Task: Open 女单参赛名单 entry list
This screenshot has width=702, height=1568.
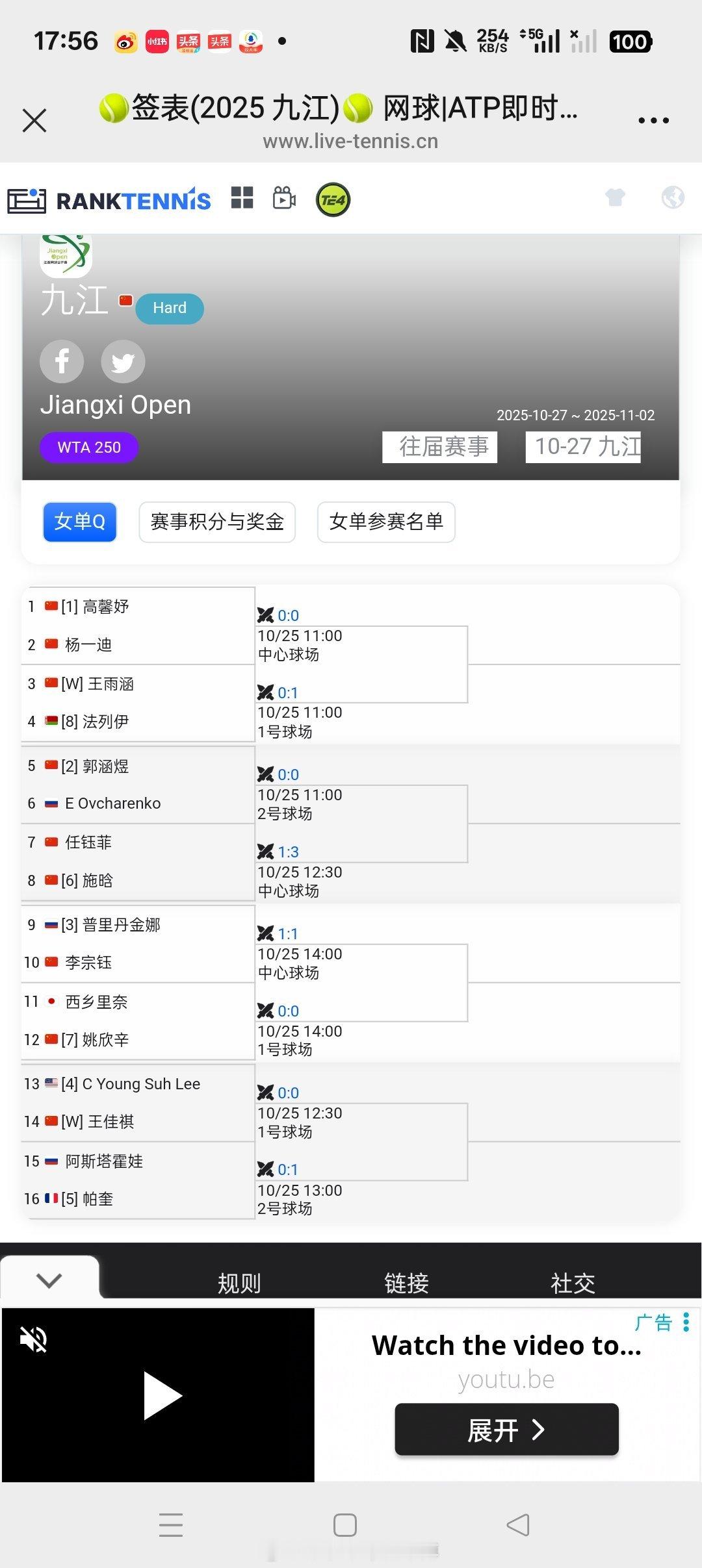Action: click(x=386, y=522)
